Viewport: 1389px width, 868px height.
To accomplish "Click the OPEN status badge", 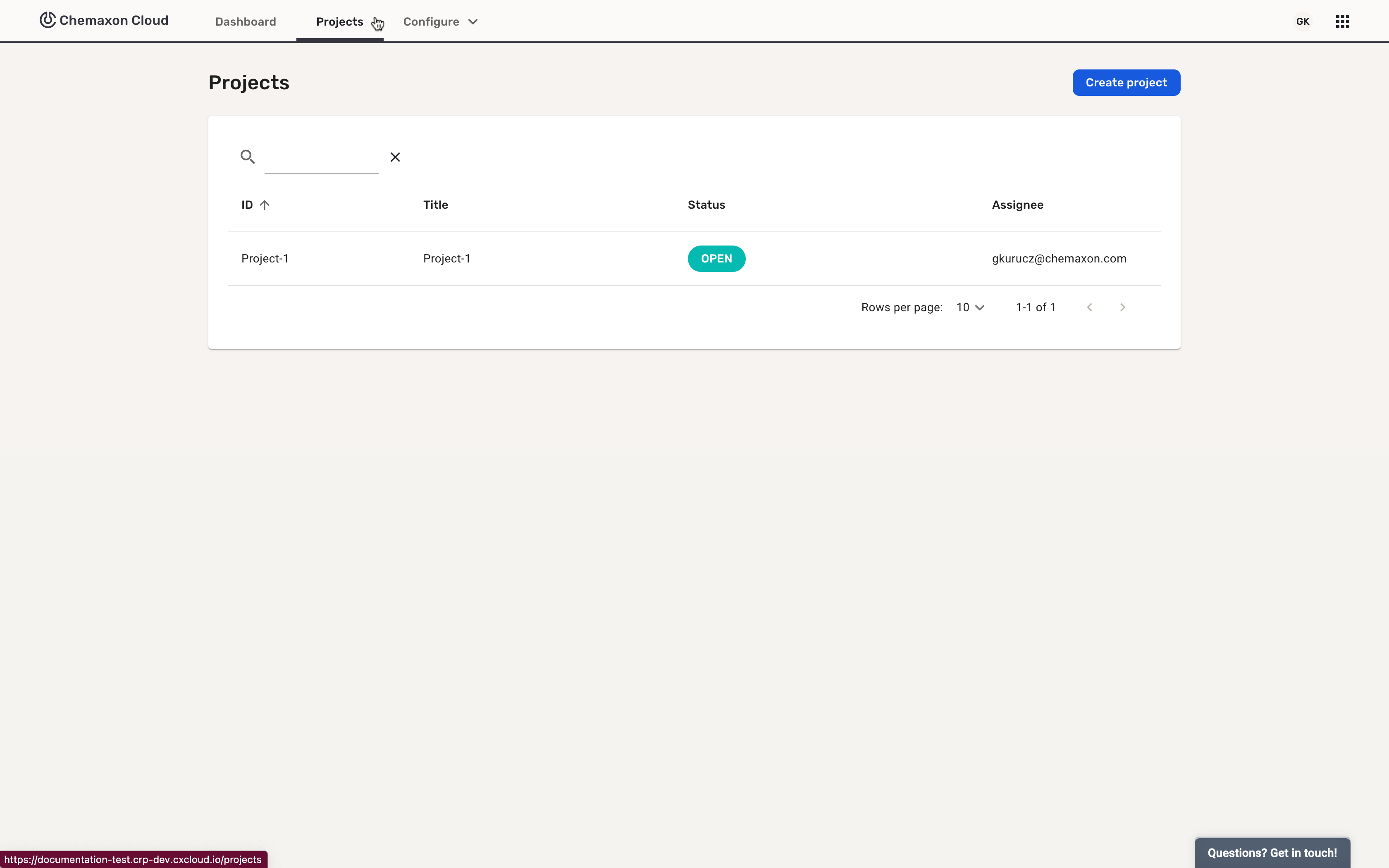I will 716,259.
